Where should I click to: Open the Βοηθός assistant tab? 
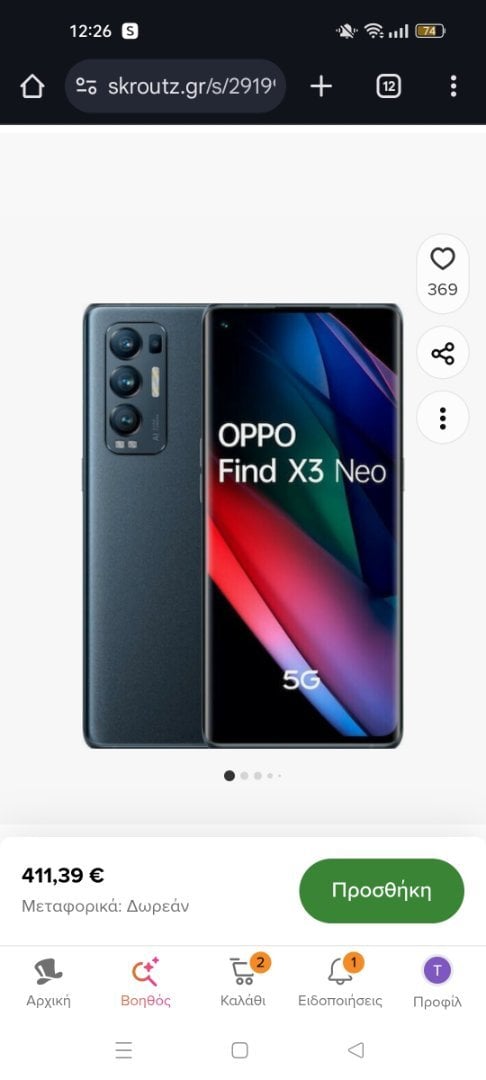tap(145, 982)
